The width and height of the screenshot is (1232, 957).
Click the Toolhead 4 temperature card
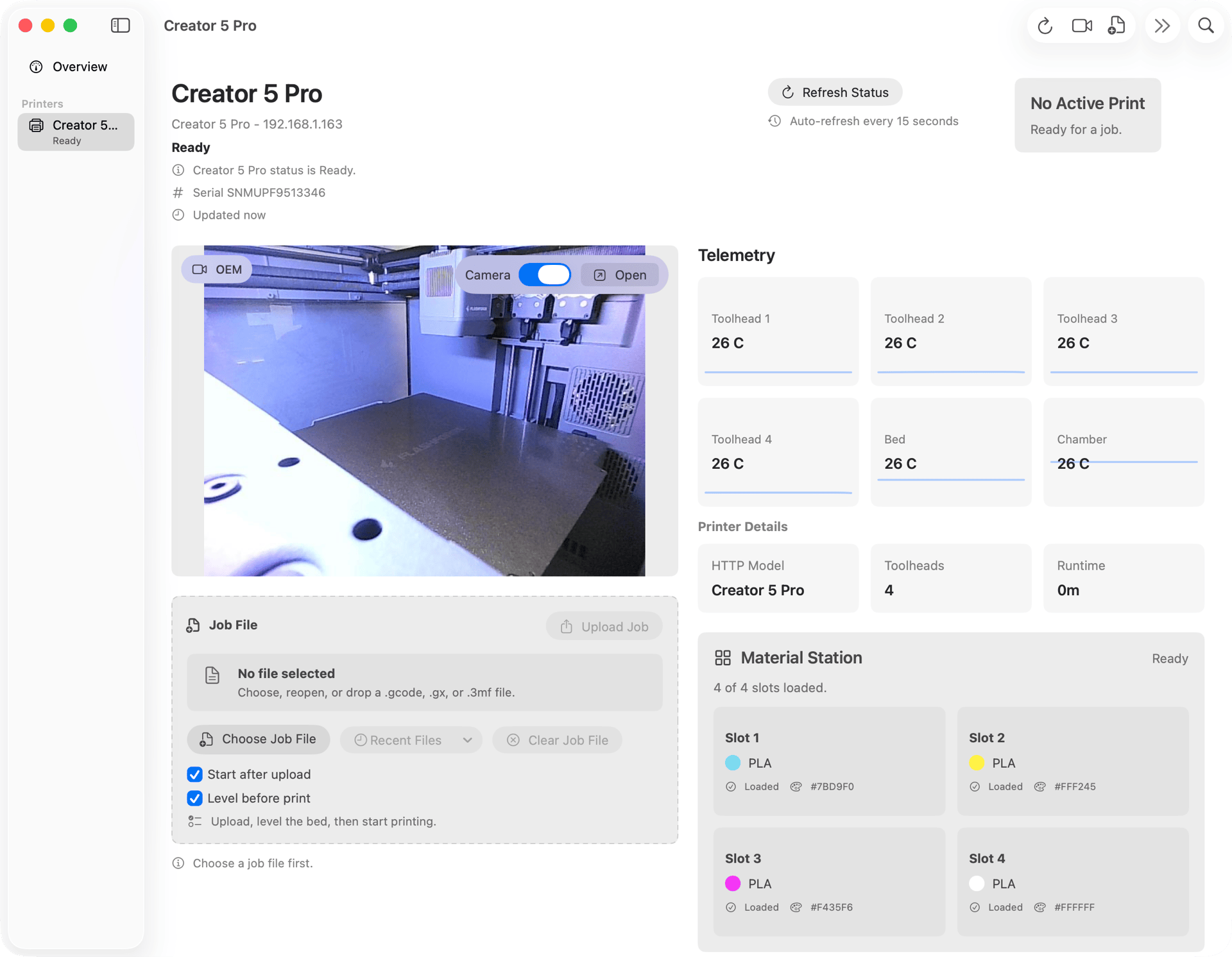(x=778, y=452)
